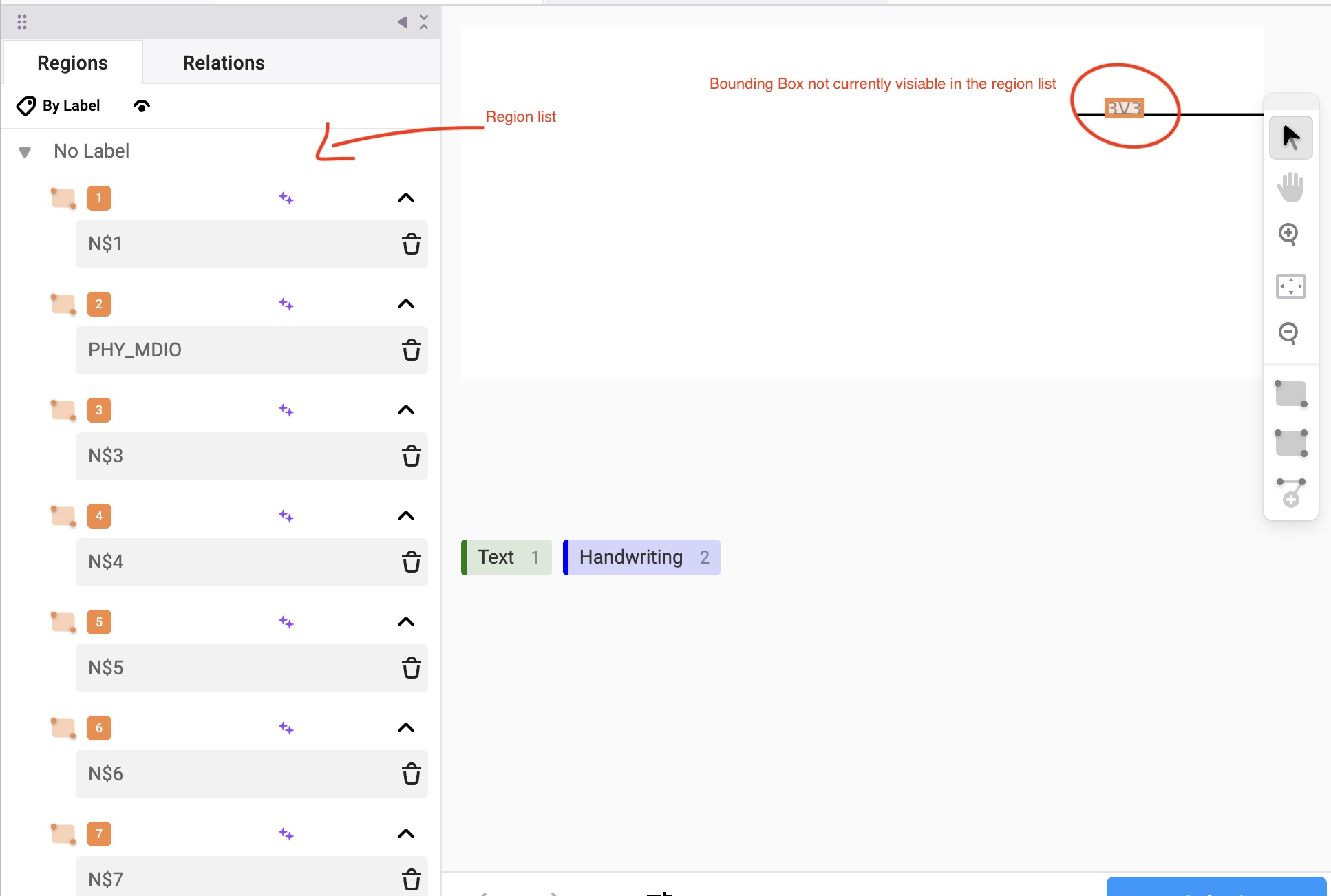The height and width of the screenshot is (896, 1331).
Task: Toggle visibility of all regions via eye icon
Action: coord(141,105)
